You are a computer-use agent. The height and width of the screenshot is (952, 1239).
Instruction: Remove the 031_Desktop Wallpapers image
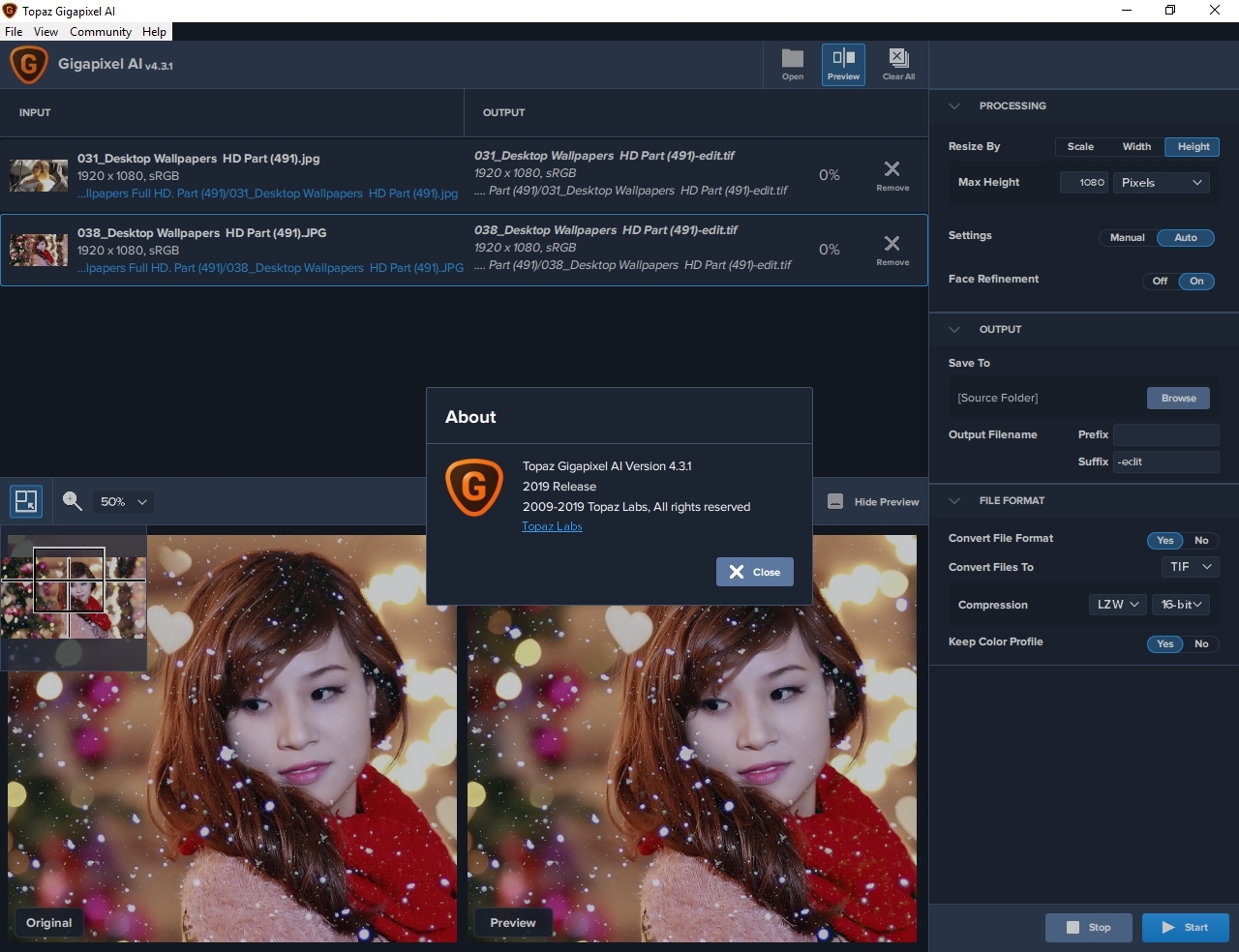coord(891,174)
